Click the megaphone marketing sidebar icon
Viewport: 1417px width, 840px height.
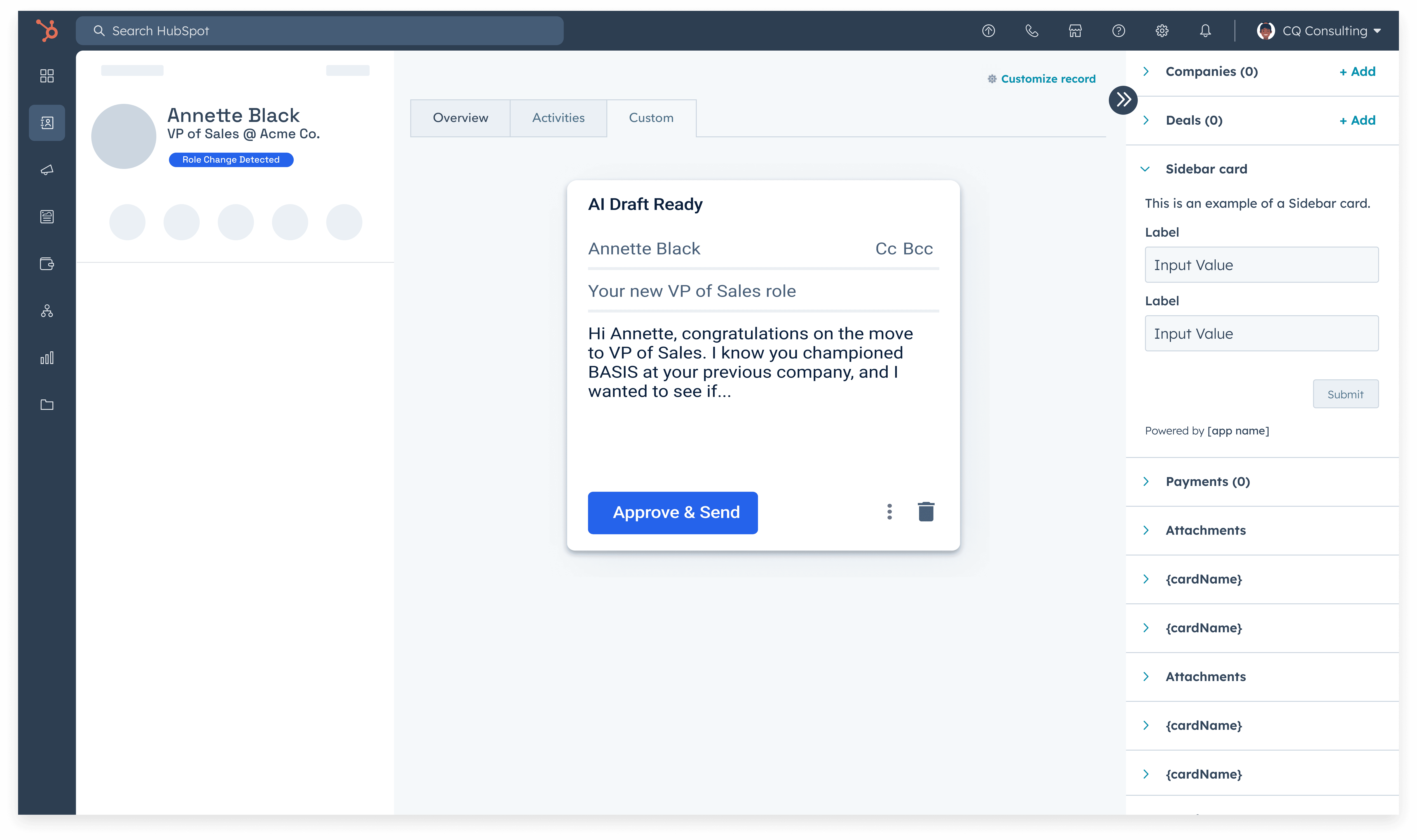click(x=47, y=170)
